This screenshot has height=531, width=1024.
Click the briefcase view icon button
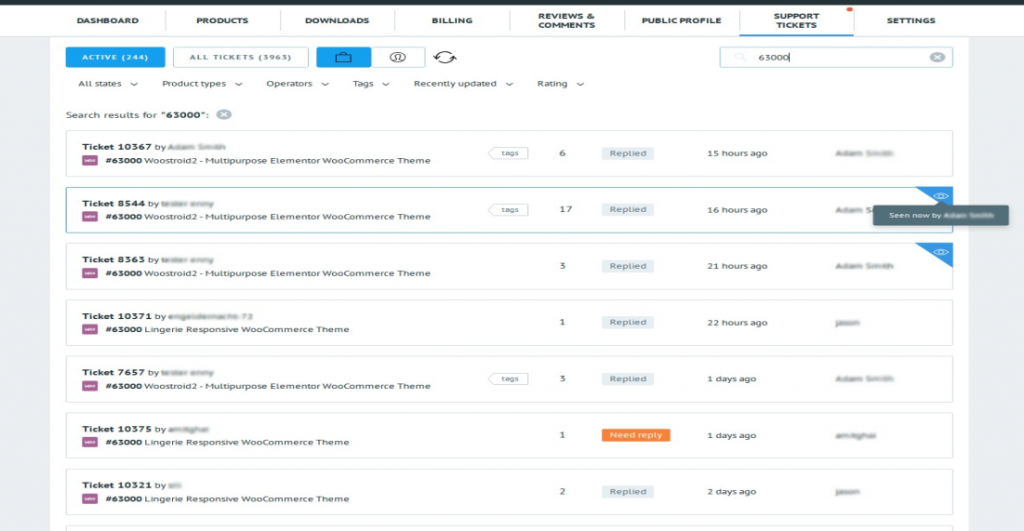343,58
